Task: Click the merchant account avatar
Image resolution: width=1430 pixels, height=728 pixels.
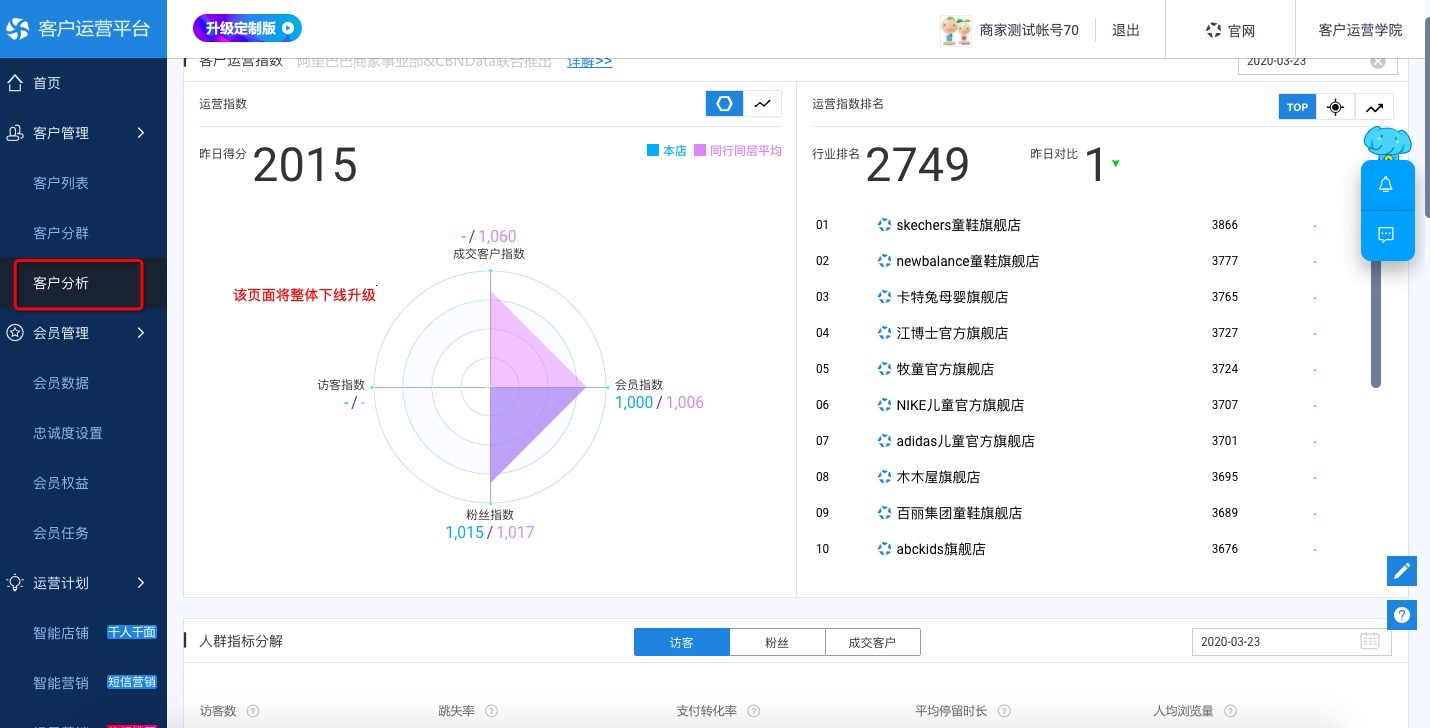Action: point(956,30)
